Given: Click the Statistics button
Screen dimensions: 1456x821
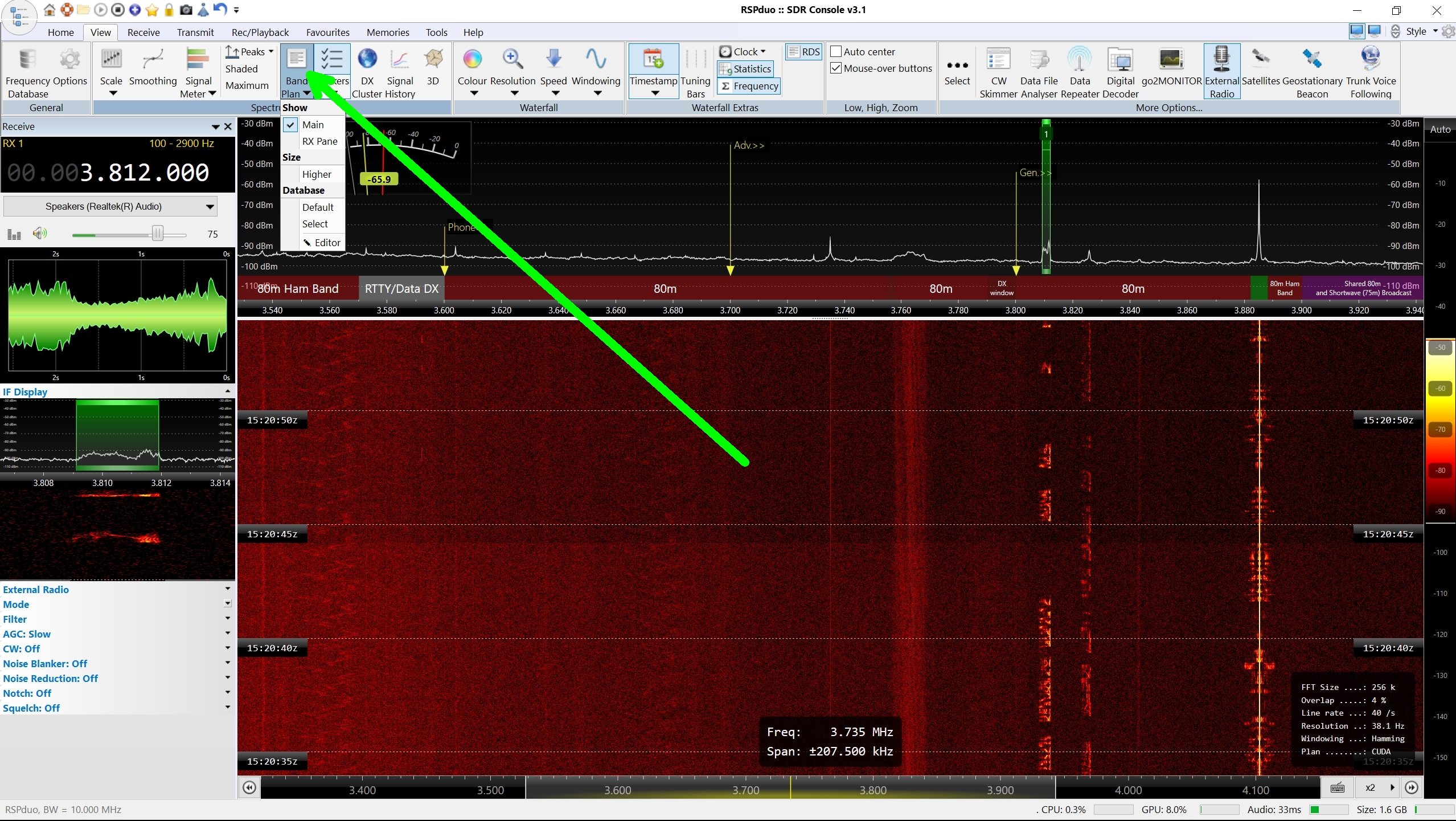Looking at the screenshot, I should click(745, 69).
